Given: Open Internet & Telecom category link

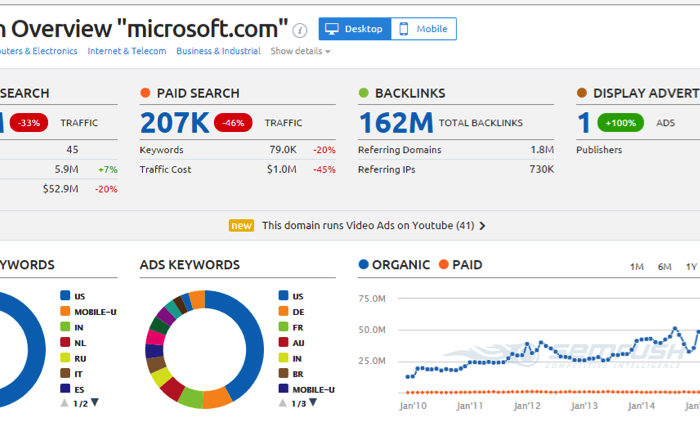Looking at the screenshot, I should 127,51.
